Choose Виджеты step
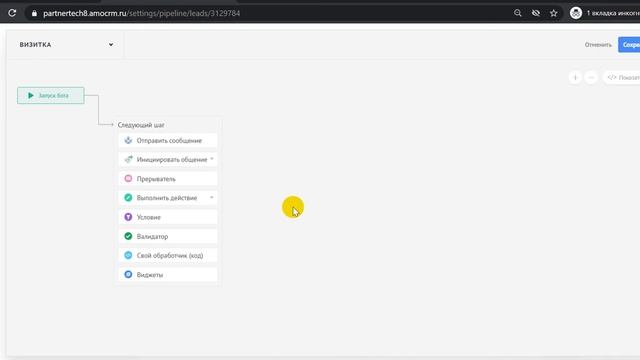The height and width of the screenshot is (360, 640). pyautogui.click(x=168, y=275)
